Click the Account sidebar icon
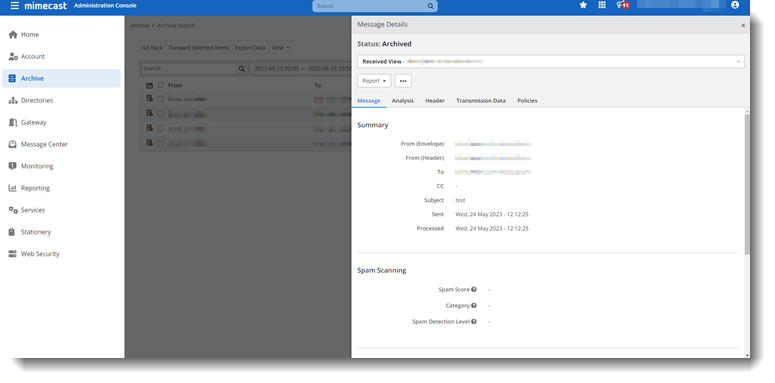This screenshot has width=775, height=383. [x=13, y=56]
